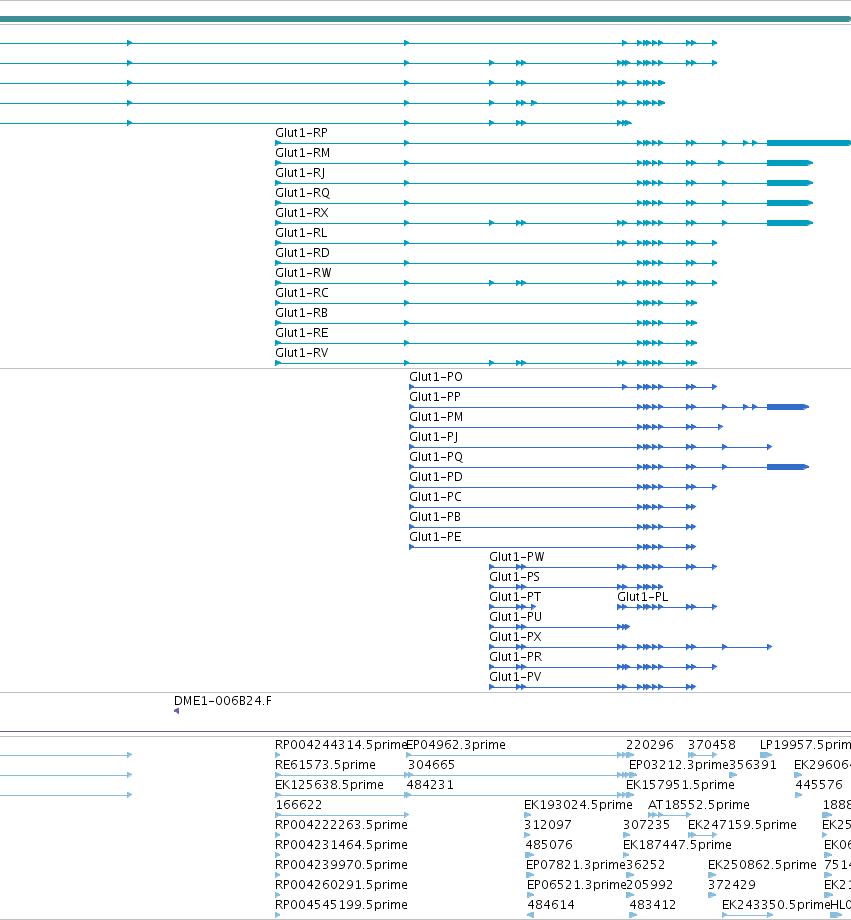Screen dimensions: 851x920
Task: Click the Glut1-PV protein label
Action: pos(515,676)
